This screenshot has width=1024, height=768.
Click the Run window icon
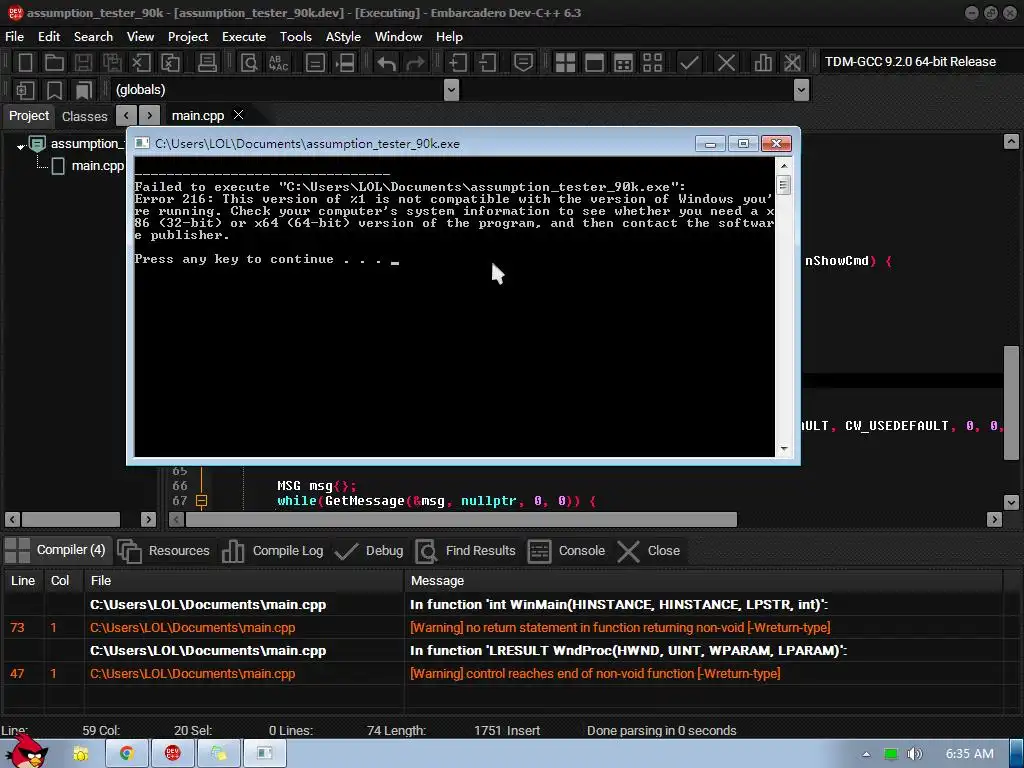(594, 63)
